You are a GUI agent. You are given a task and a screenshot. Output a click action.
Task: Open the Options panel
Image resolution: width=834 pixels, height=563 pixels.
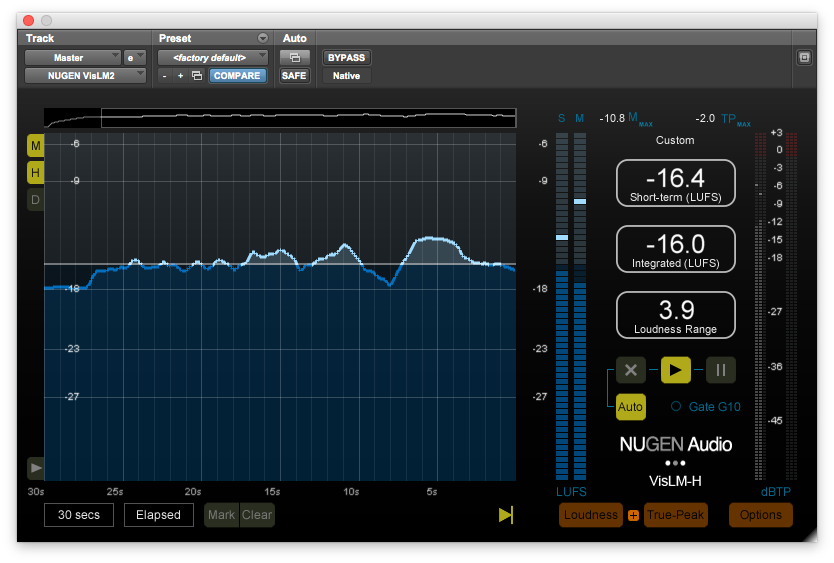[x=761, y=515]
